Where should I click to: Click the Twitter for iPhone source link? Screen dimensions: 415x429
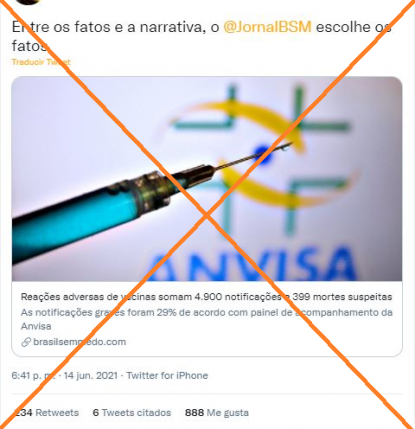167,376
